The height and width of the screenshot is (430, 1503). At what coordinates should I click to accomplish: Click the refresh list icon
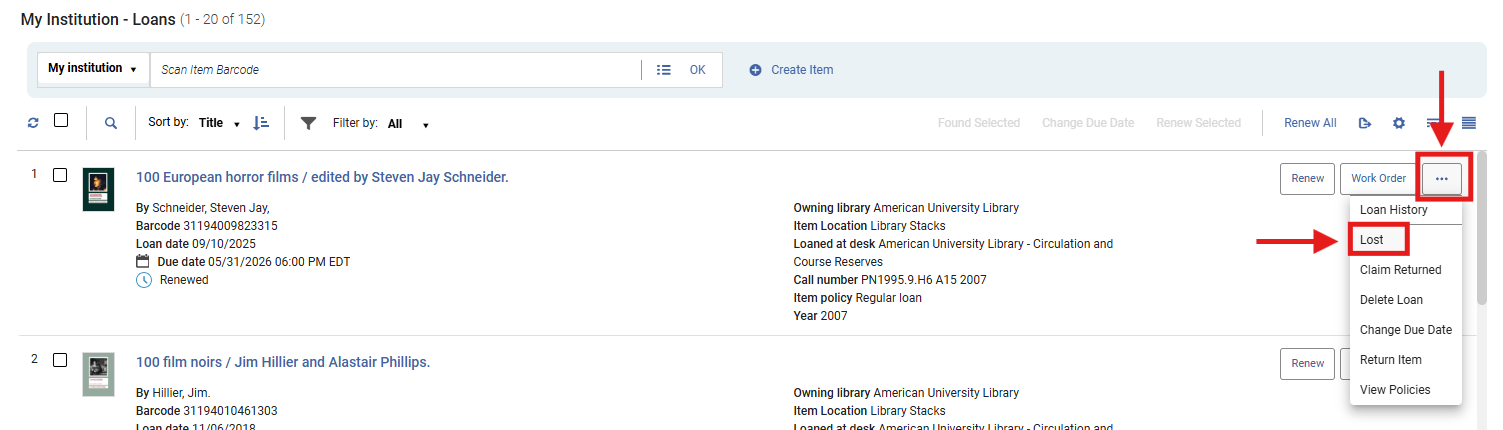[x=33, y=123]
